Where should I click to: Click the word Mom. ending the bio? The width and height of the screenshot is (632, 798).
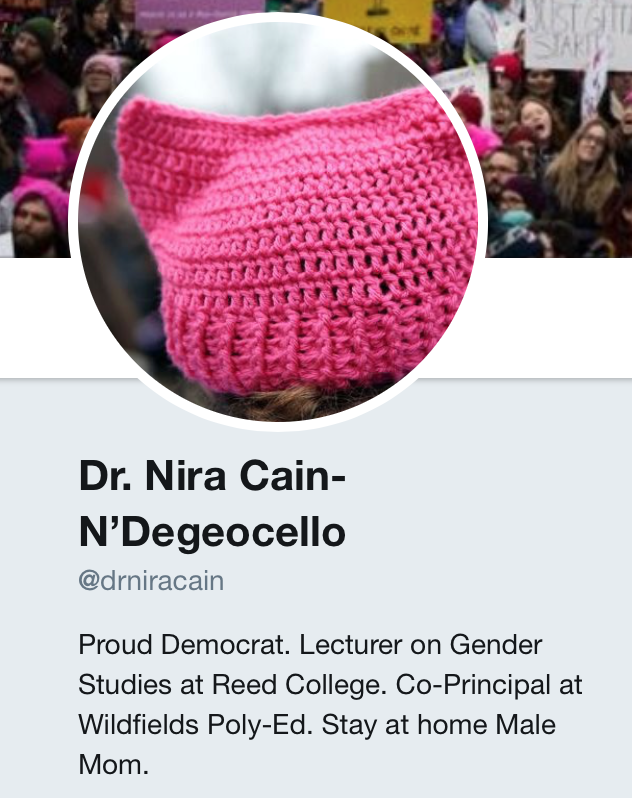click(x=114, y=764)
